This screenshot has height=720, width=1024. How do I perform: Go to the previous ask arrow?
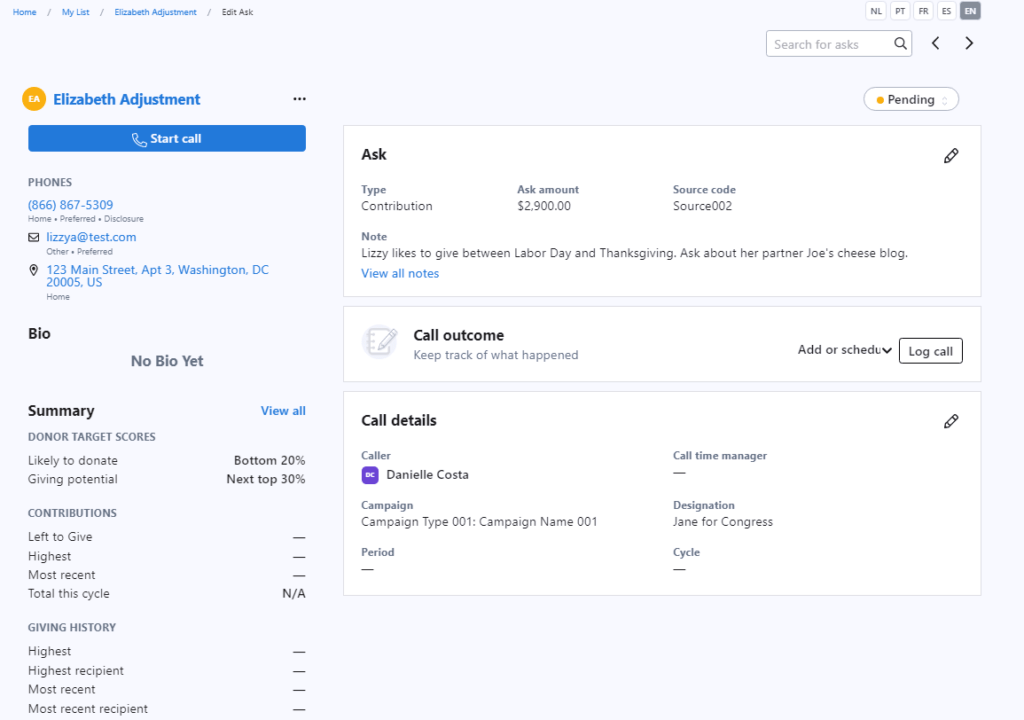(x=935, y=43)
